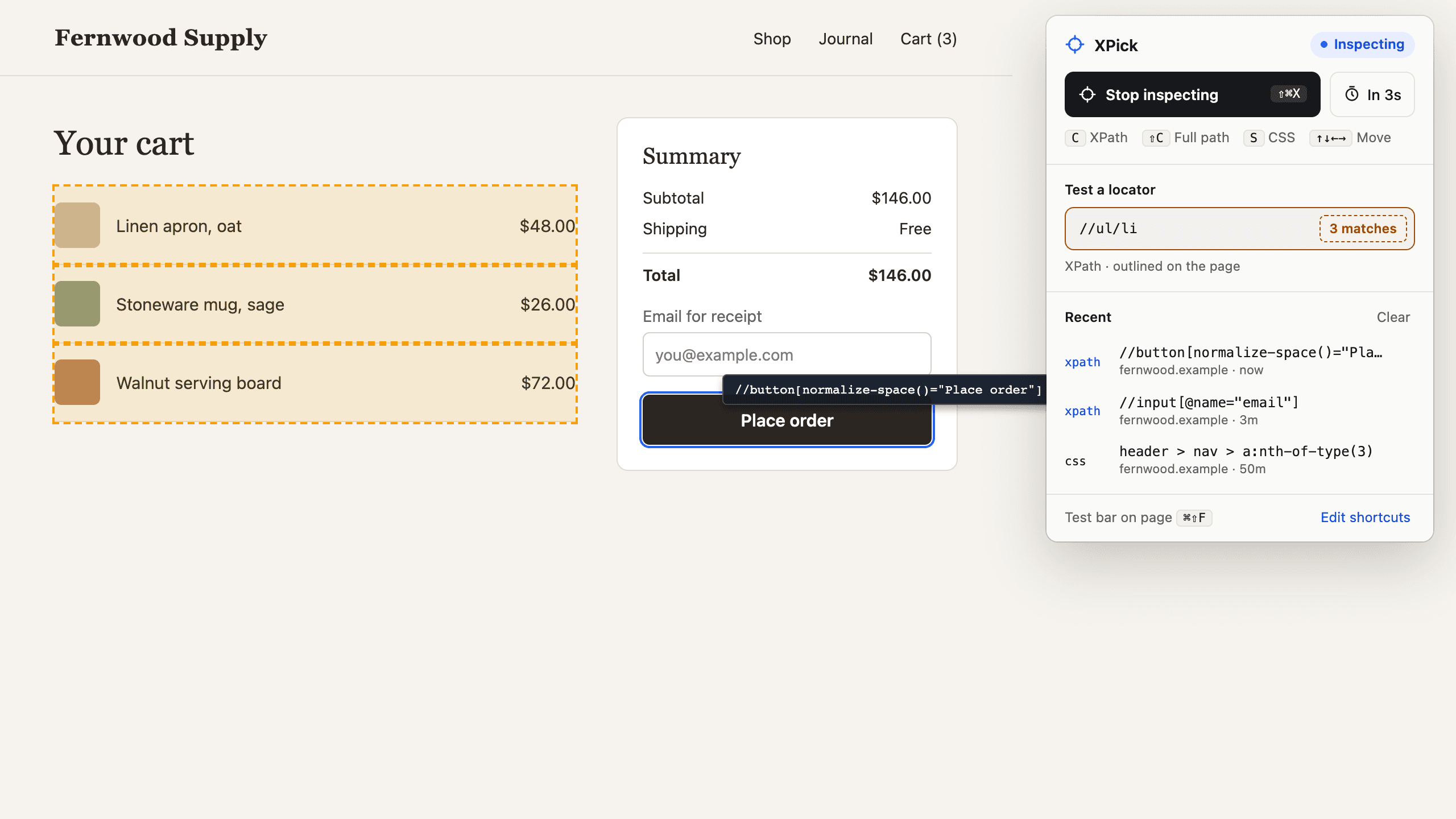Click the C XPath shortcut key hint
This screenshot has width=1456, height=819.
[1097, 138]
